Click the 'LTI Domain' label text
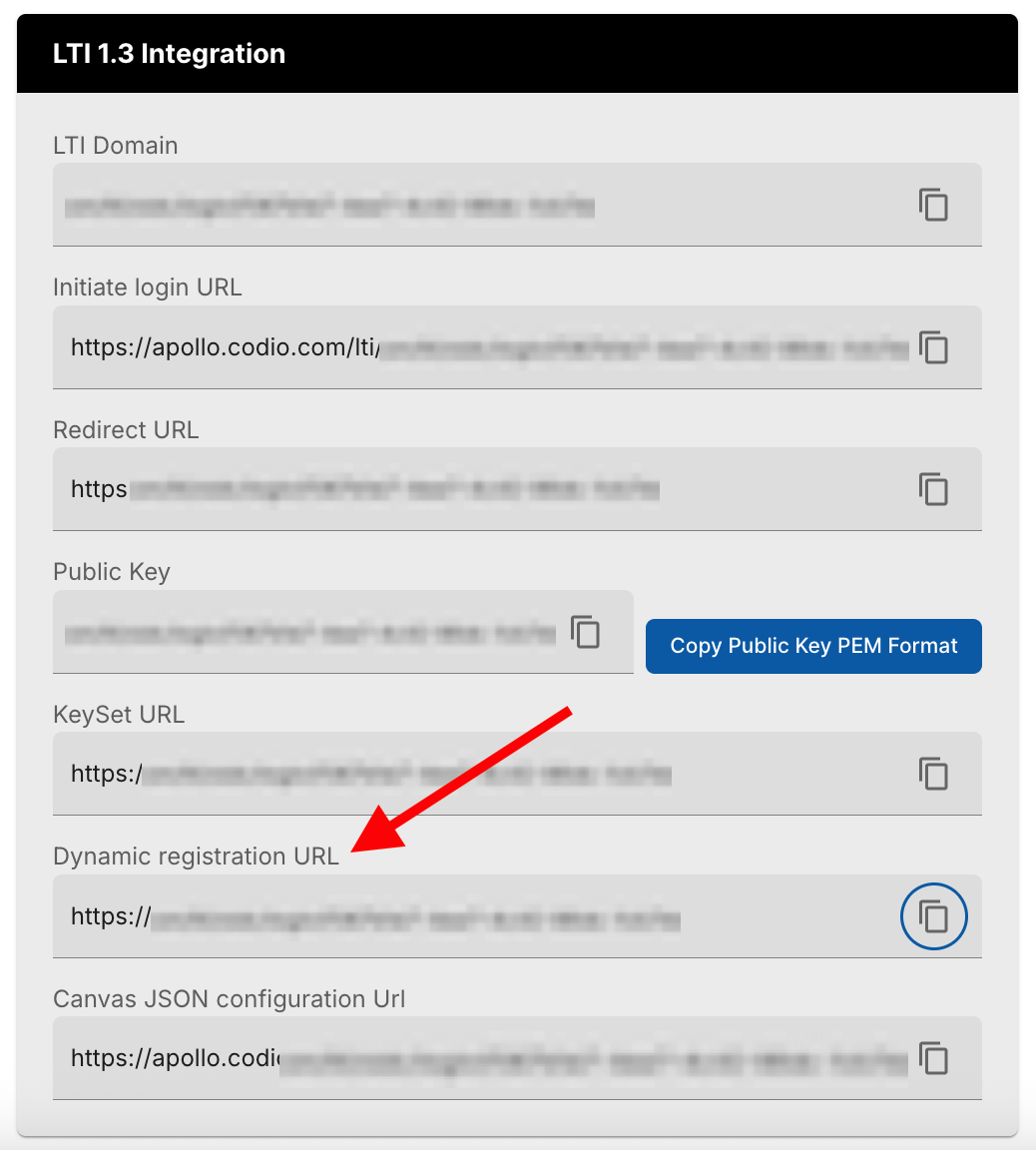The height and width of the screenshot is (1150, 1036). coord(116,146)
